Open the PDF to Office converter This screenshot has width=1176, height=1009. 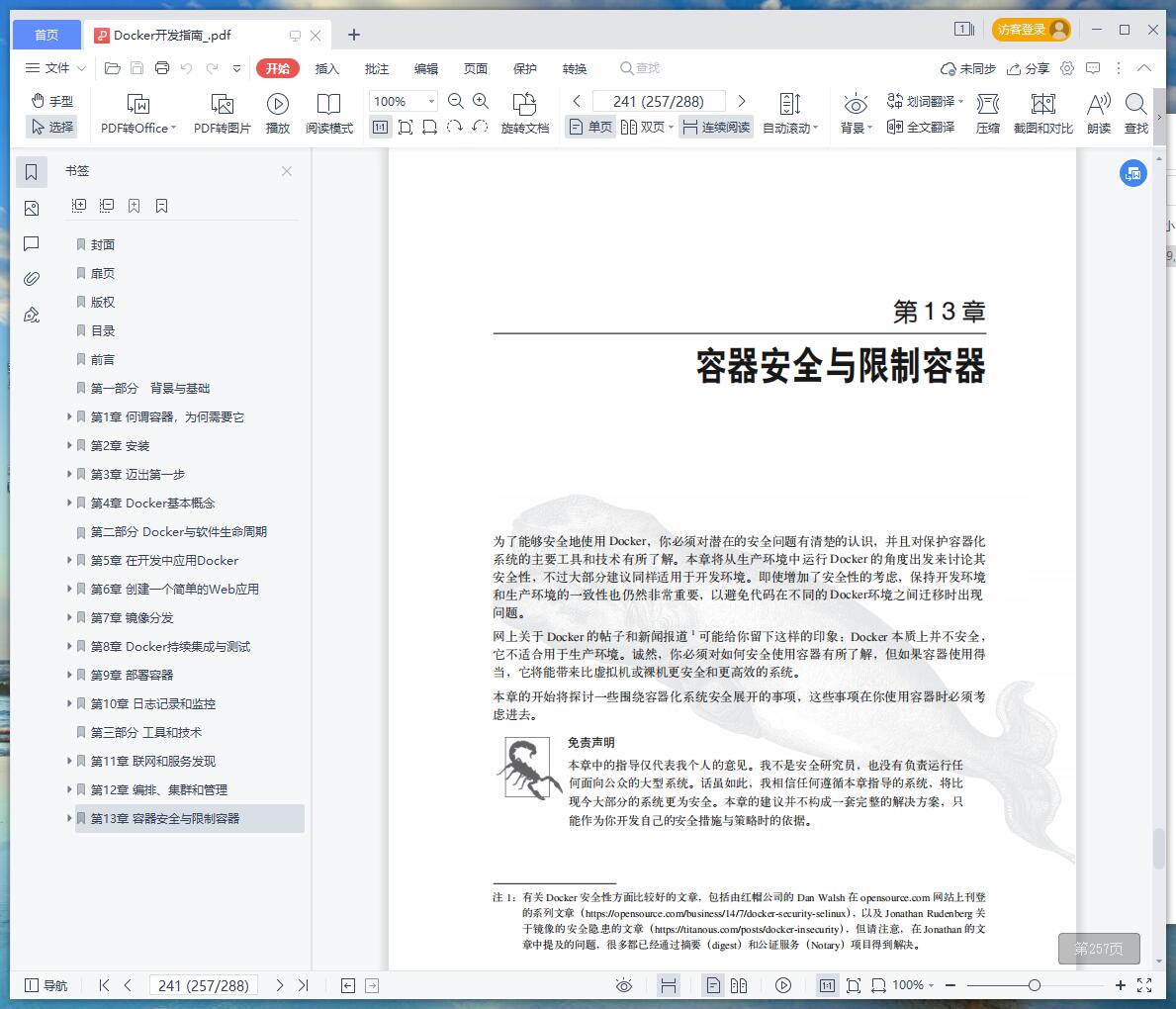click(x=138, y=114)
